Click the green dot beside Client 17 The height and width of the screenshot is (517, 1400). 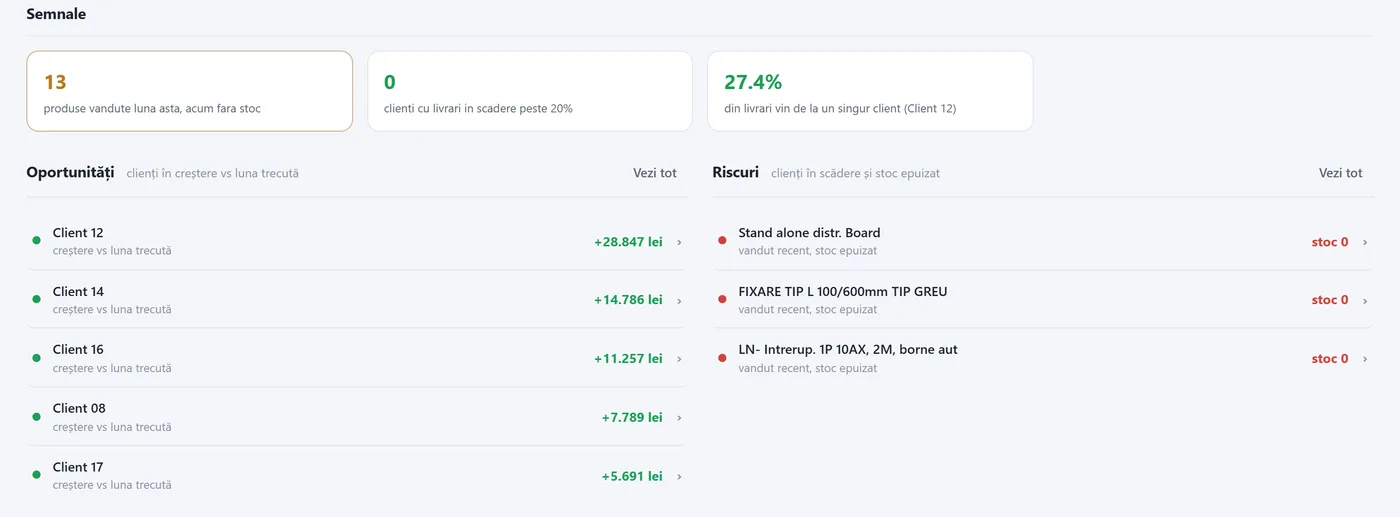[x=36, y=475]
